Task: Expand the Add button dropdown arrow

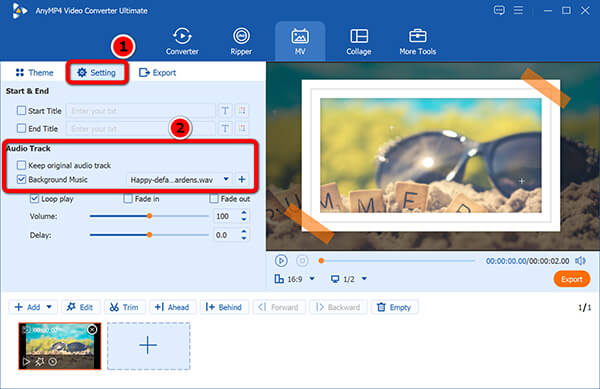Action: point(49,307)
